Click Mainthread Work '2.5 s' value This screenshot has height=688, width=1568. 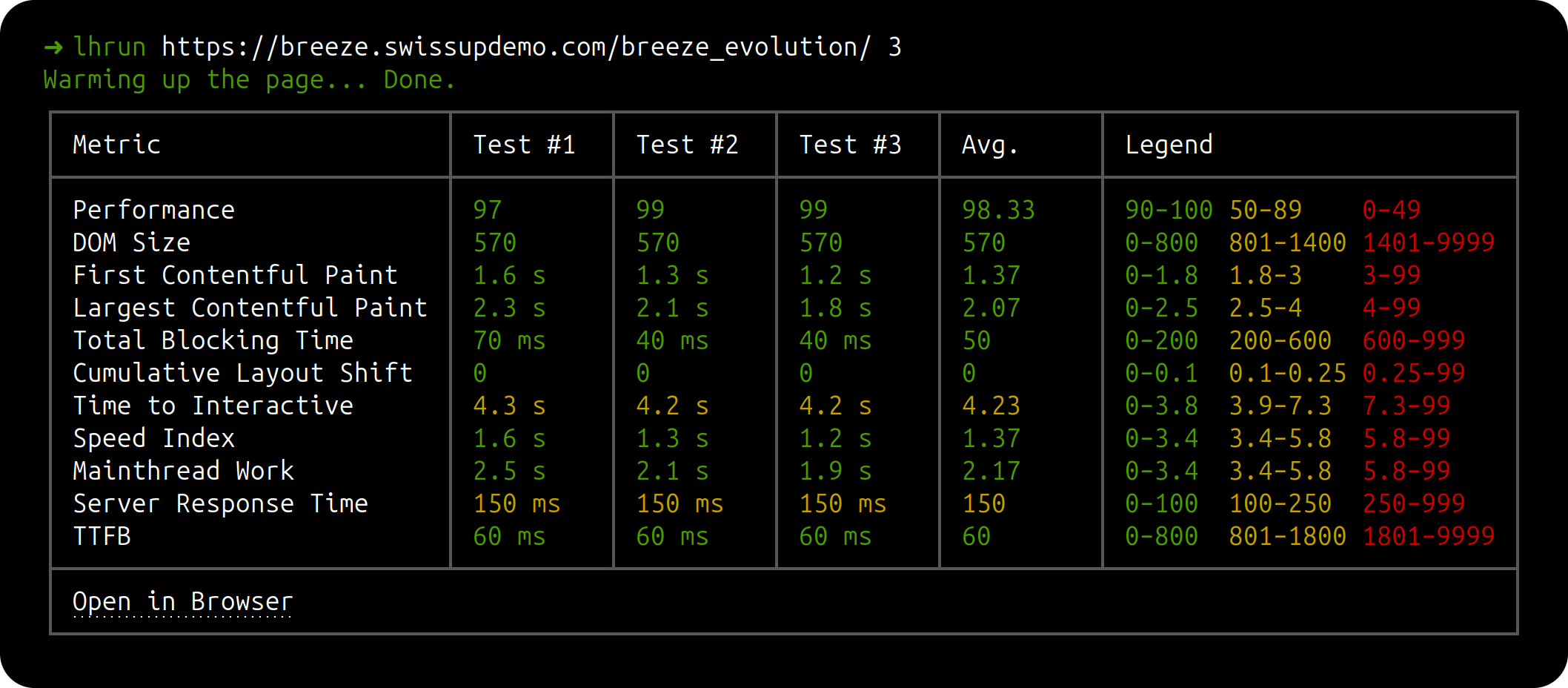(510, 471)
